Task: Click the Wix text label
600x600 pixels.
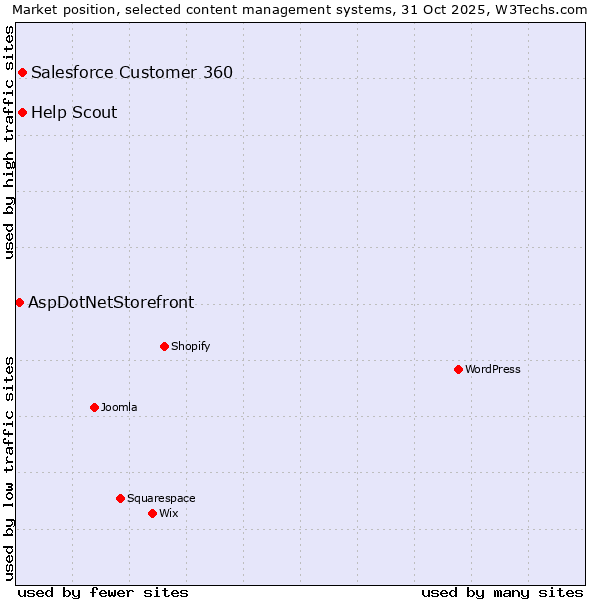Action: (168, 513)
